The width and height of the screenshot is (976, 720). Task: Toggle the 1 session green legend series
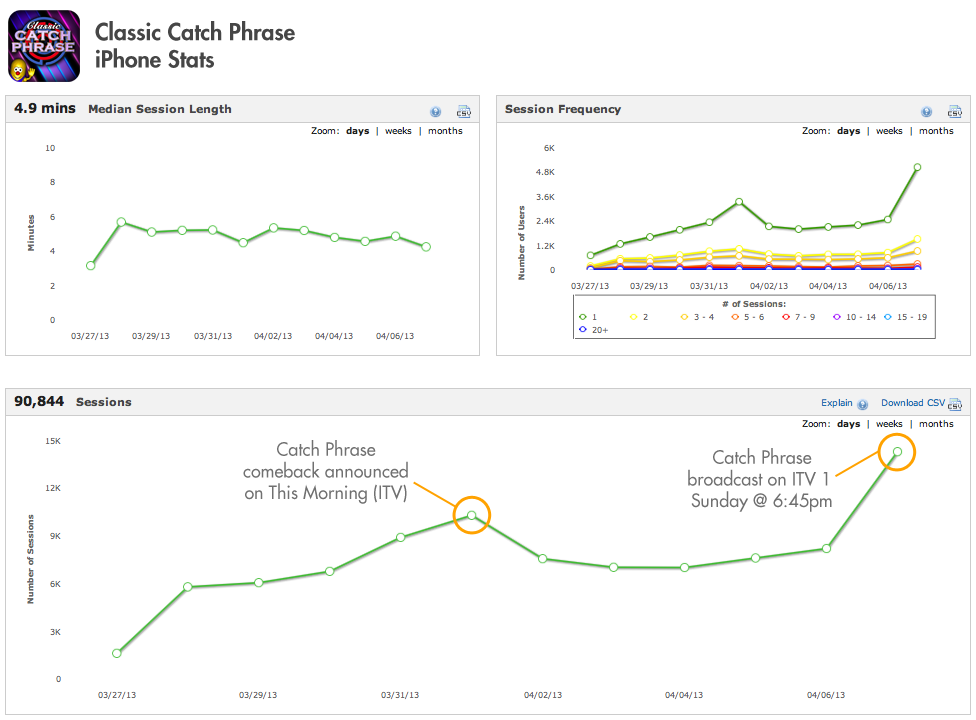(x=588, y=316)
